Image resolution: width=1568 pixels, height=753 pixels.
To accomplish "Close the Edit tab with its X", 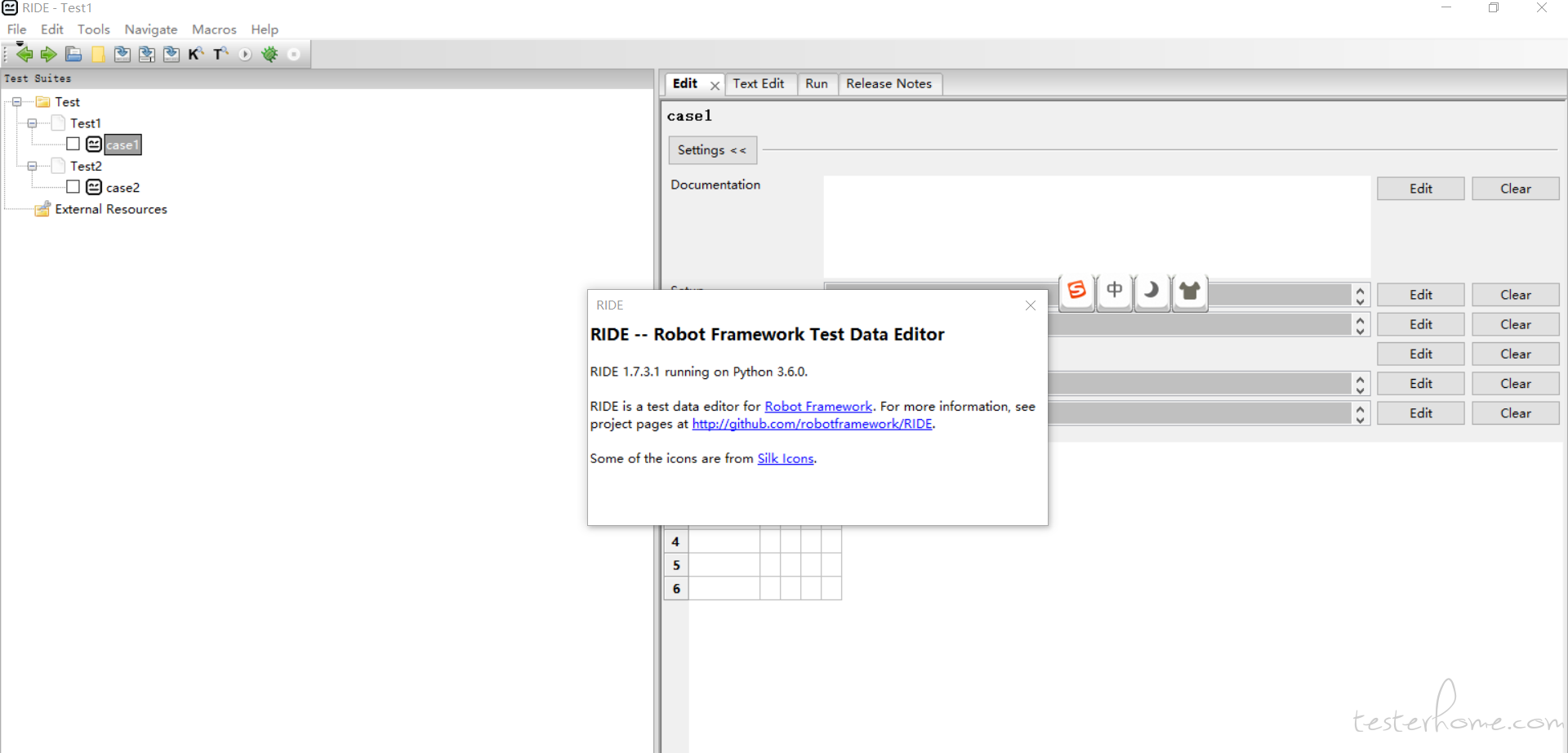I will [715, 86].
